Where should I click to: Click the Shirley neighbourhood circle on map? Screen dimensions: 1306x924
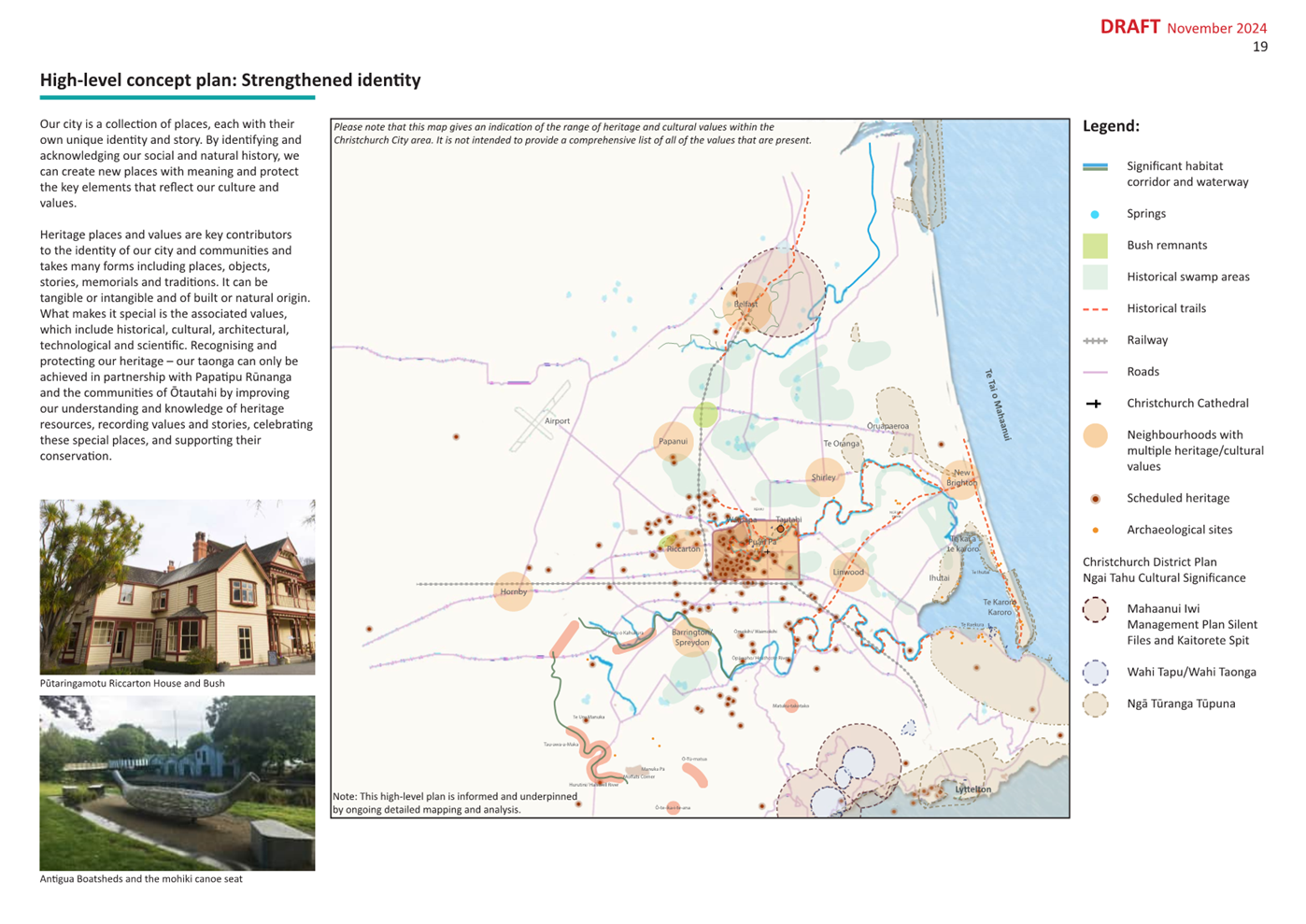[x=825, y=477]
